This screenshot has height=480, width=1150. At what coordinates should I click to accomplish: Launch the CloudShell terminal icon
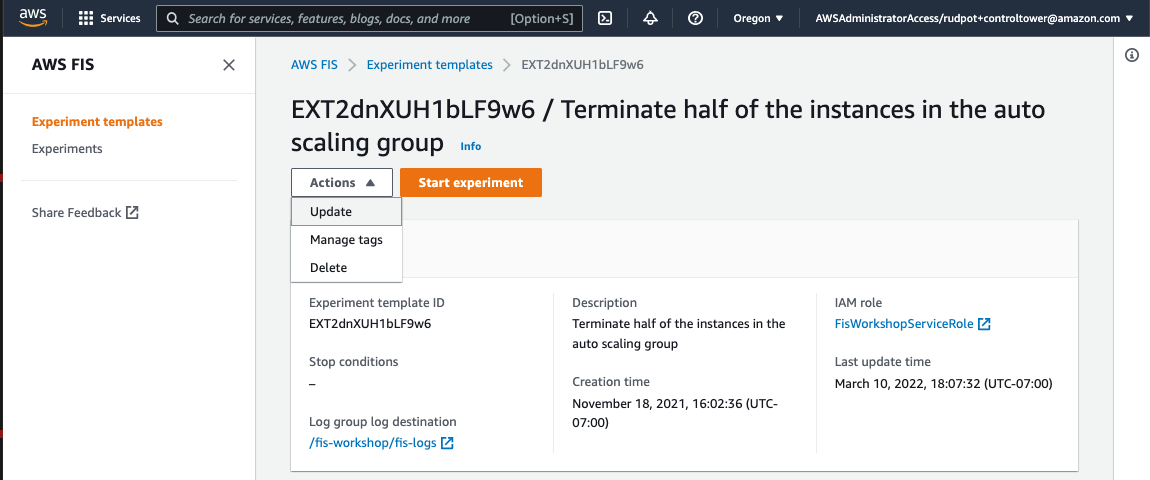click(605, 18)
